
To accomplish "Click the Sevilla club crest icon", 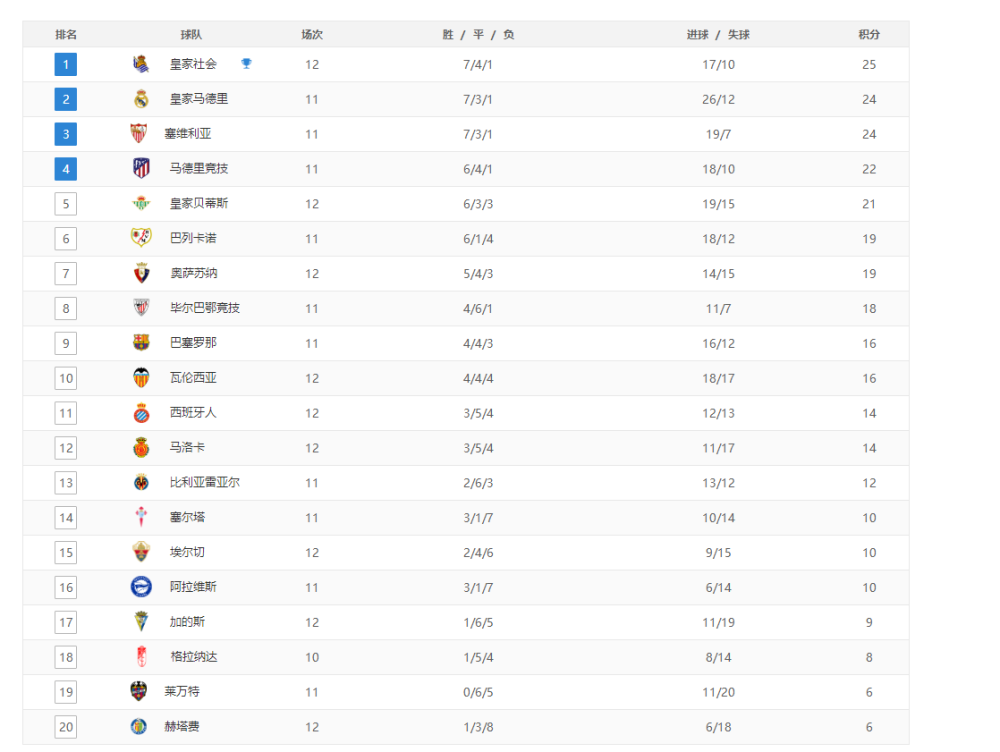I will coord(138,133).
